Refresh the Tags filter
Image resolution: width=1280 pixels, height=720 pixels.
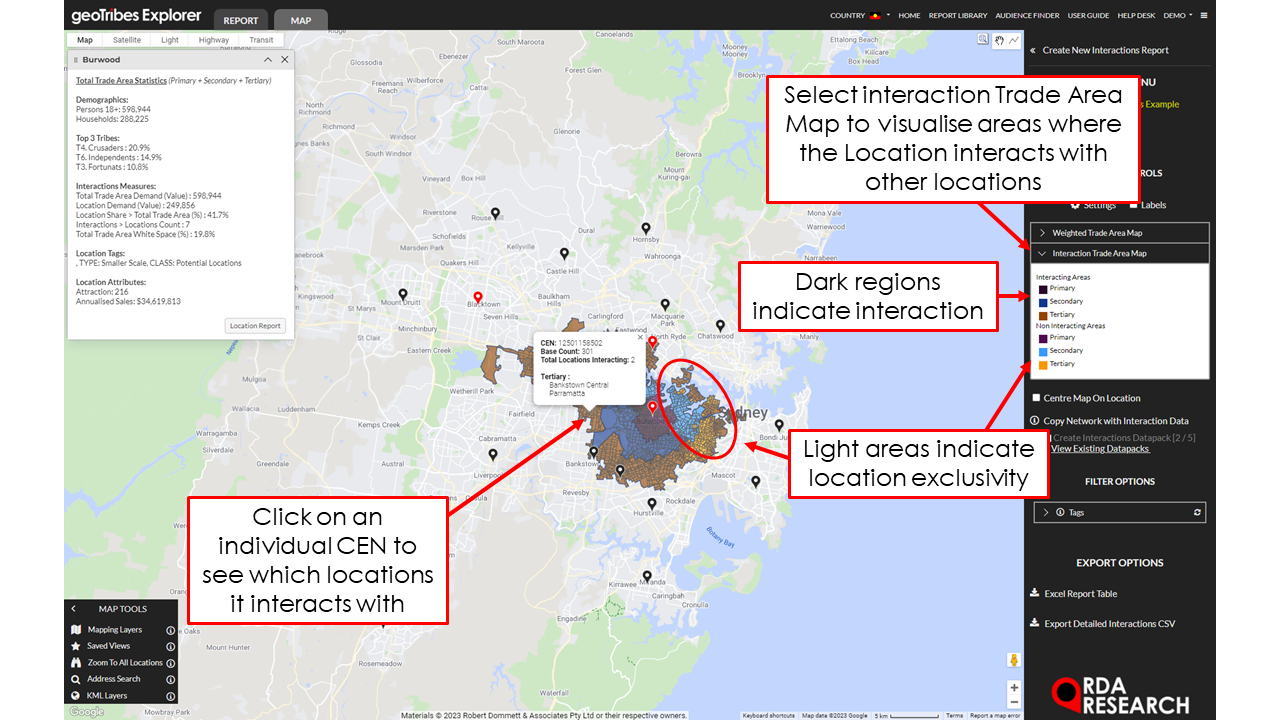point(1197,512)
